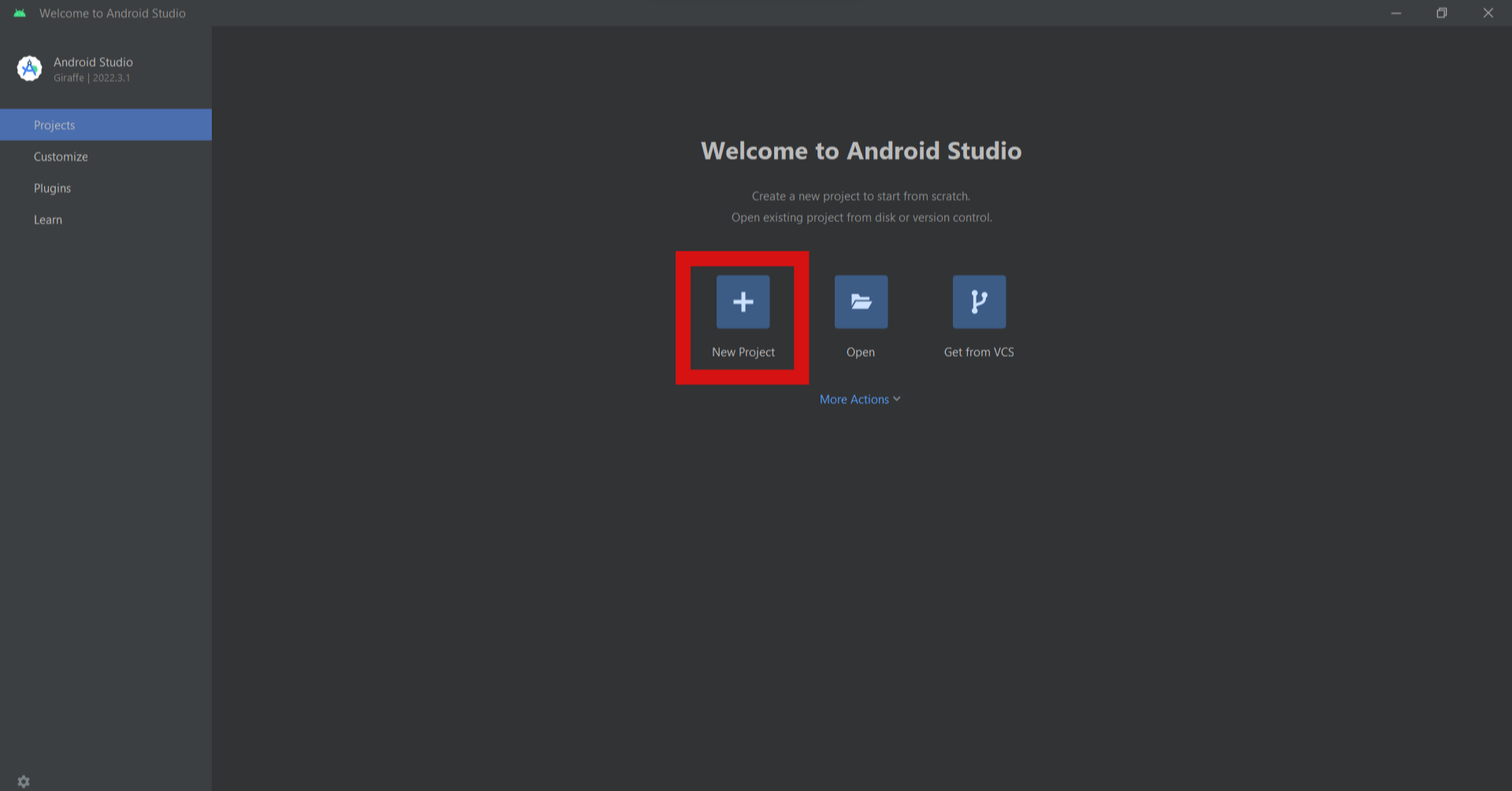Switch to the Customize tab

coord(106,157)
